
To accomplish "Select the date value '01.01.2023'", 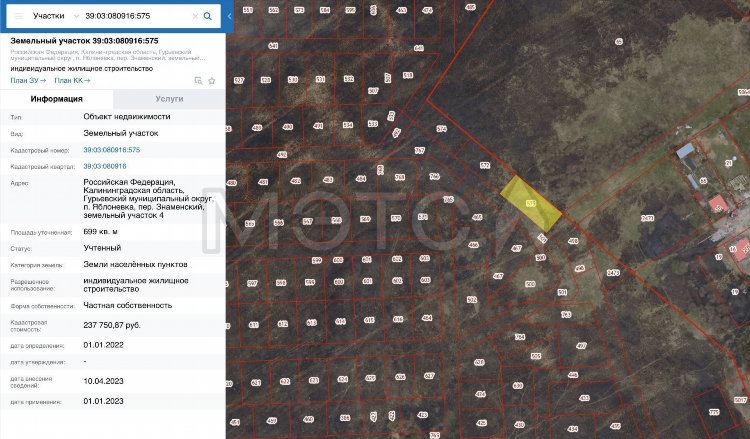I will pyautogui.click(x=103, y=402).
